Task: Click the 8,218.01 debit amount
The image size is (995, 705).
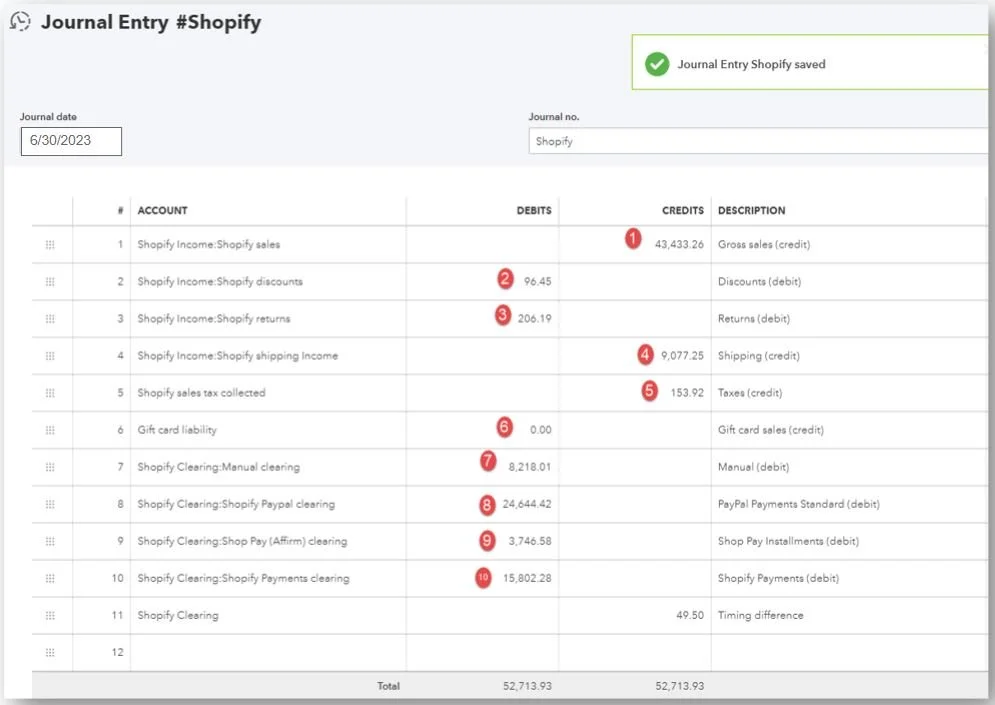Action: 530,467
